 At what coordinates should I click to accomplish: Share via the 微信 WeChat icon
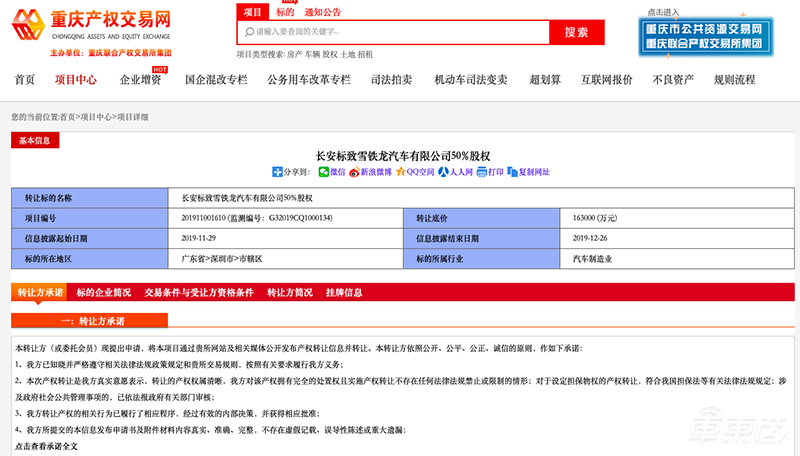point(323,172)
